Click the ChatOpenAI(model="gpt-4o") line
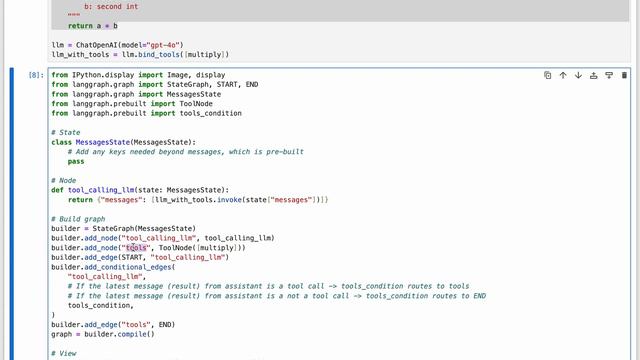Screen dimensions: 640x360 click(118, 45)
